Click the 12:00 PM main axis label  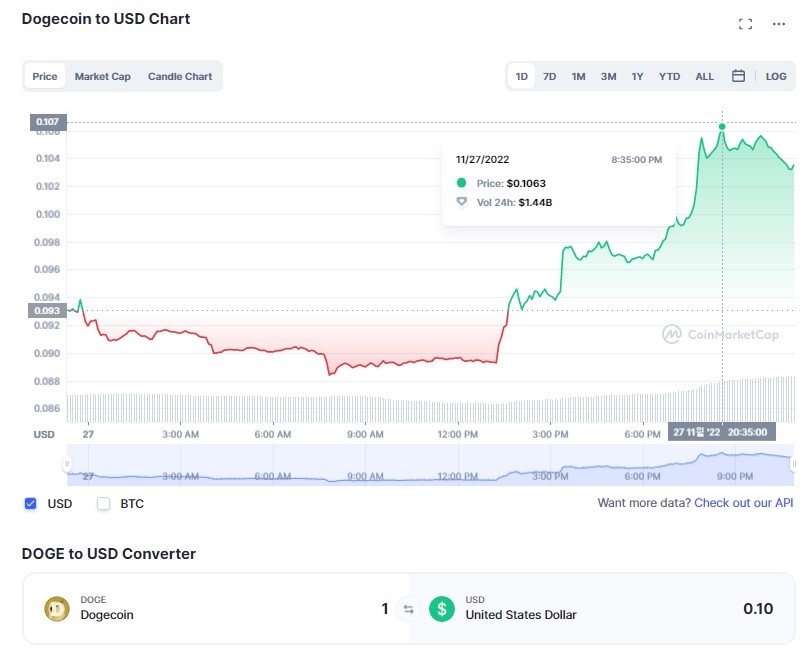[x=457, y=434]
